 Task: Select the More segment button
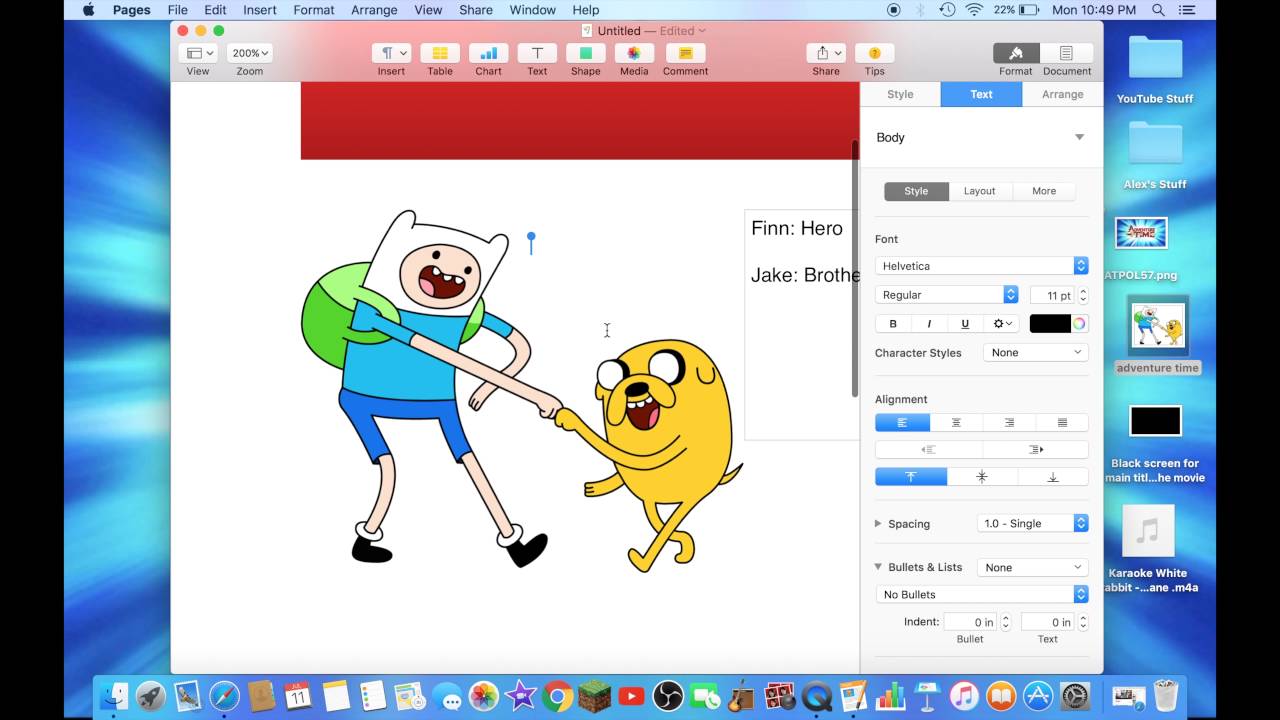[x=1044, y=191]
